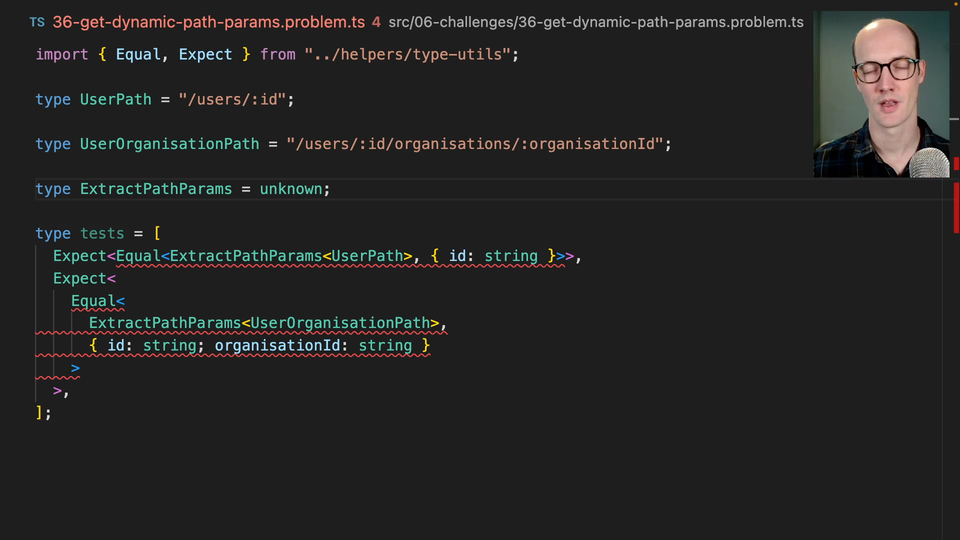The image size is (960, 540).
Task: Click Equal in the import statement
Action: 138,55
